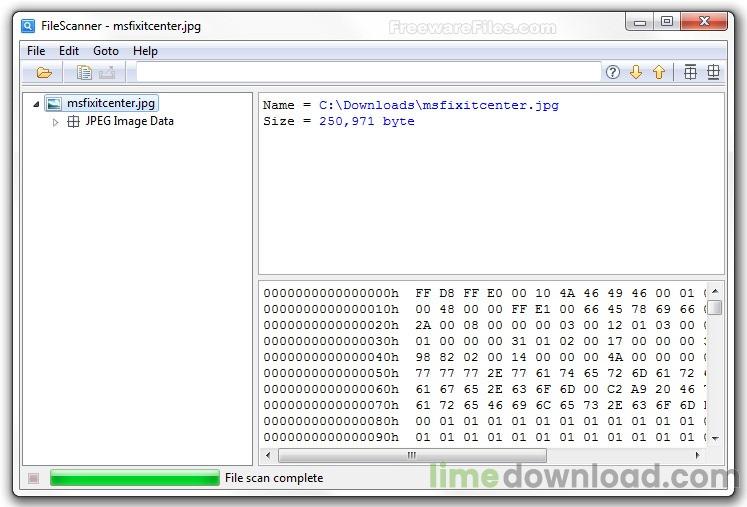Click the hex view scroll down arrow
Screen dimensions: 747x507
tap(715, 438)
